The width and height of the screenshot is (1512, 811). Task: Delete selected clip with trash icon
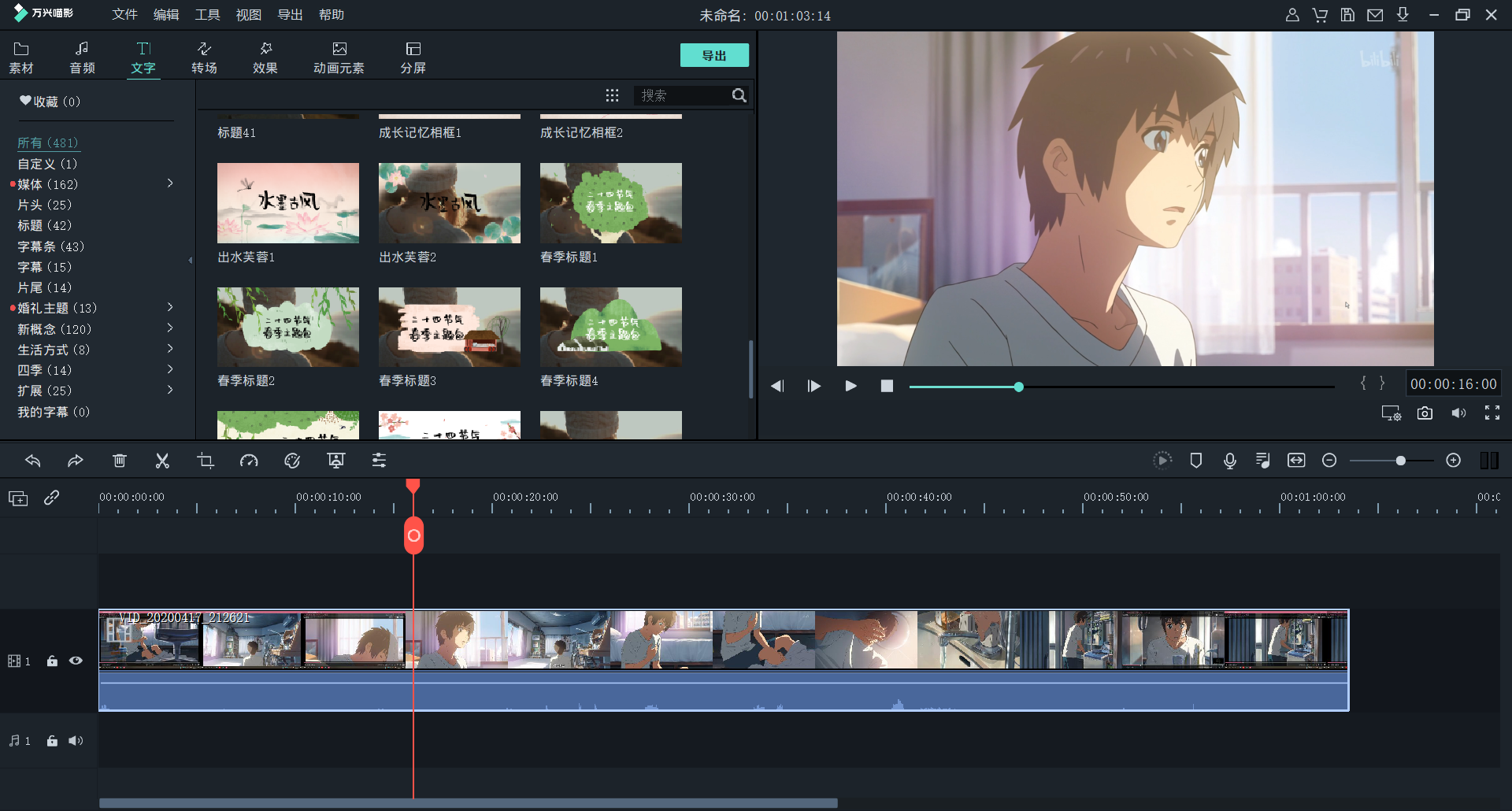pyautogui.click(x=119, y=461)
